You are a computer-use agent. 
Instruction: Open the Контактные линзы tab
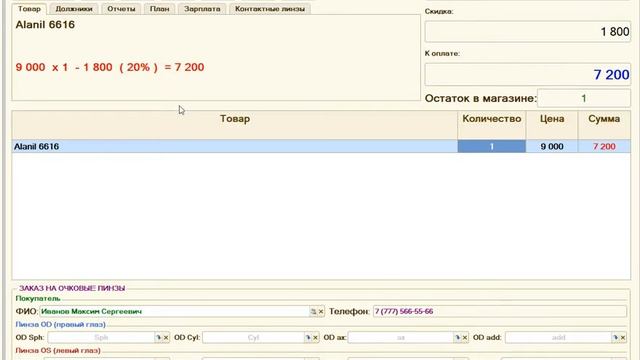click(x=270, y=9)
